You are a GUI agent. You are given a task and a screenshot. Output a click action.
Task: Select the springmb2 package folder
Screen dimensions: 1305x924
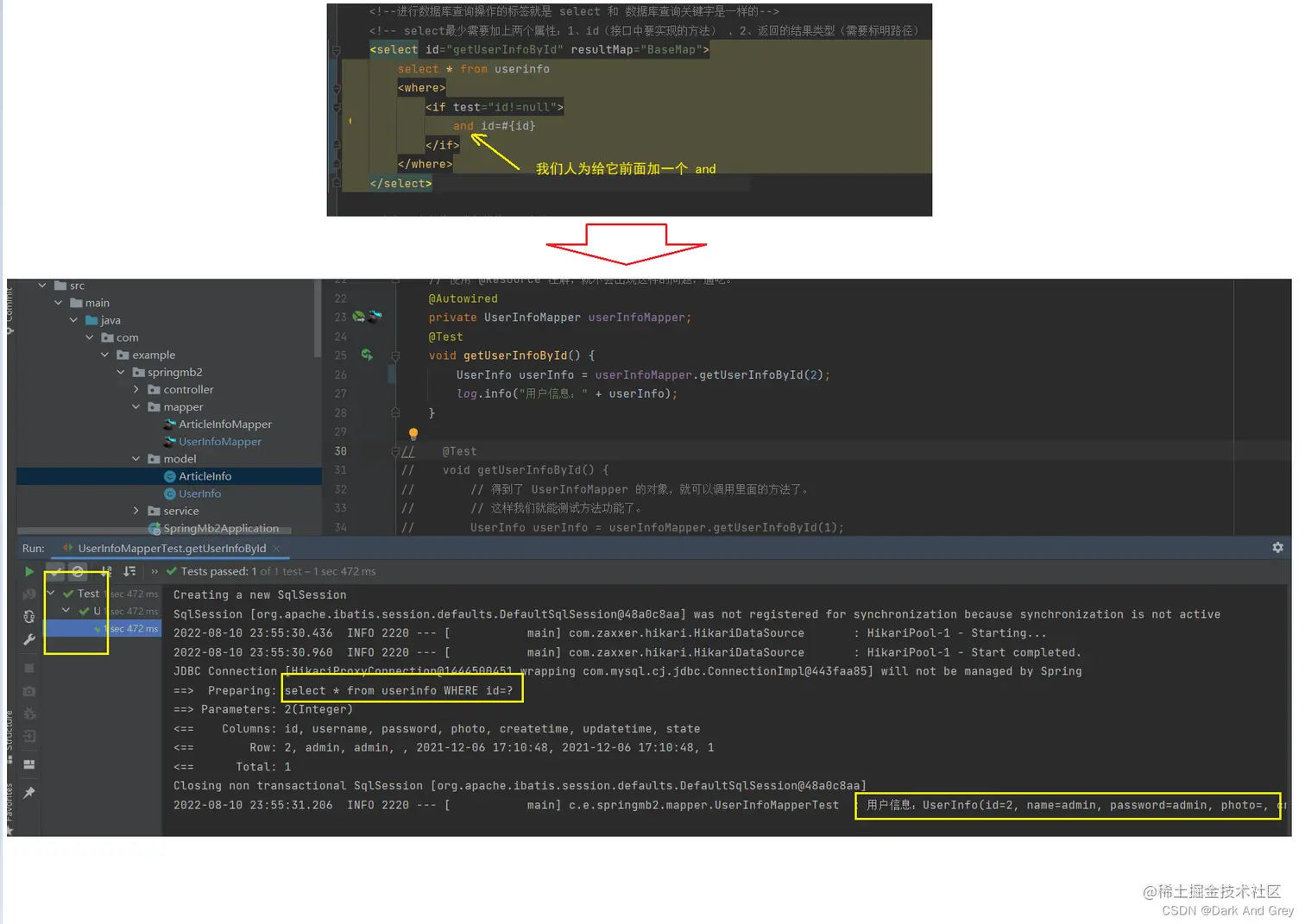167,373
